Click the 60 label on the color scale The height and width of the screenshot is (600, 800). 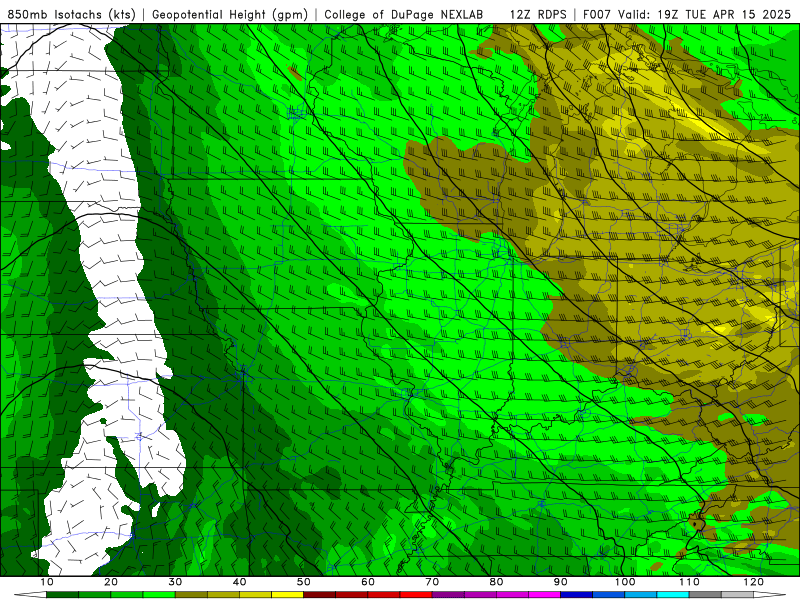(x=368, y=582)
